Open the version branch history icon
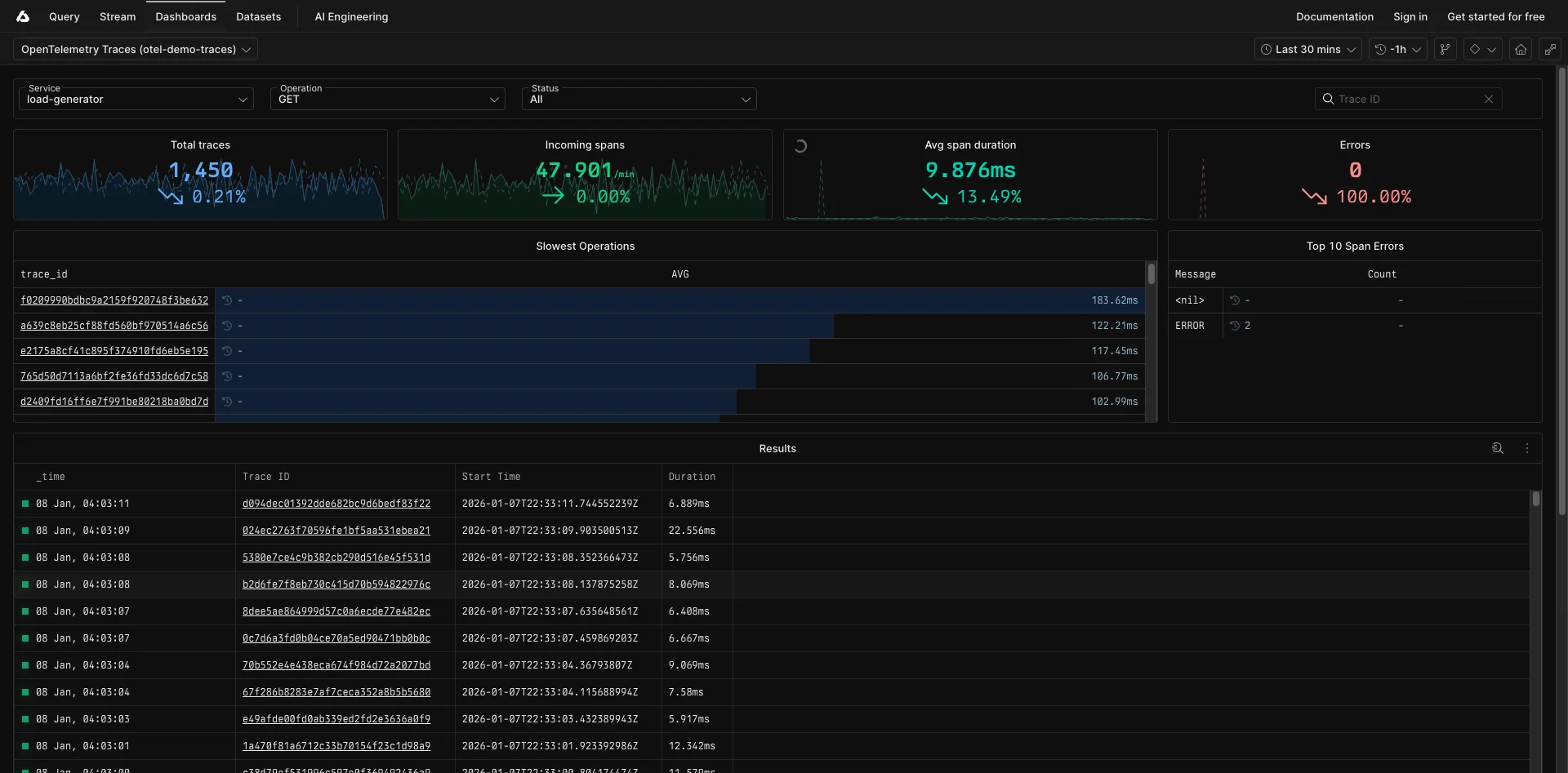The image size is (1568, 773). click(x=1445, y=49)
